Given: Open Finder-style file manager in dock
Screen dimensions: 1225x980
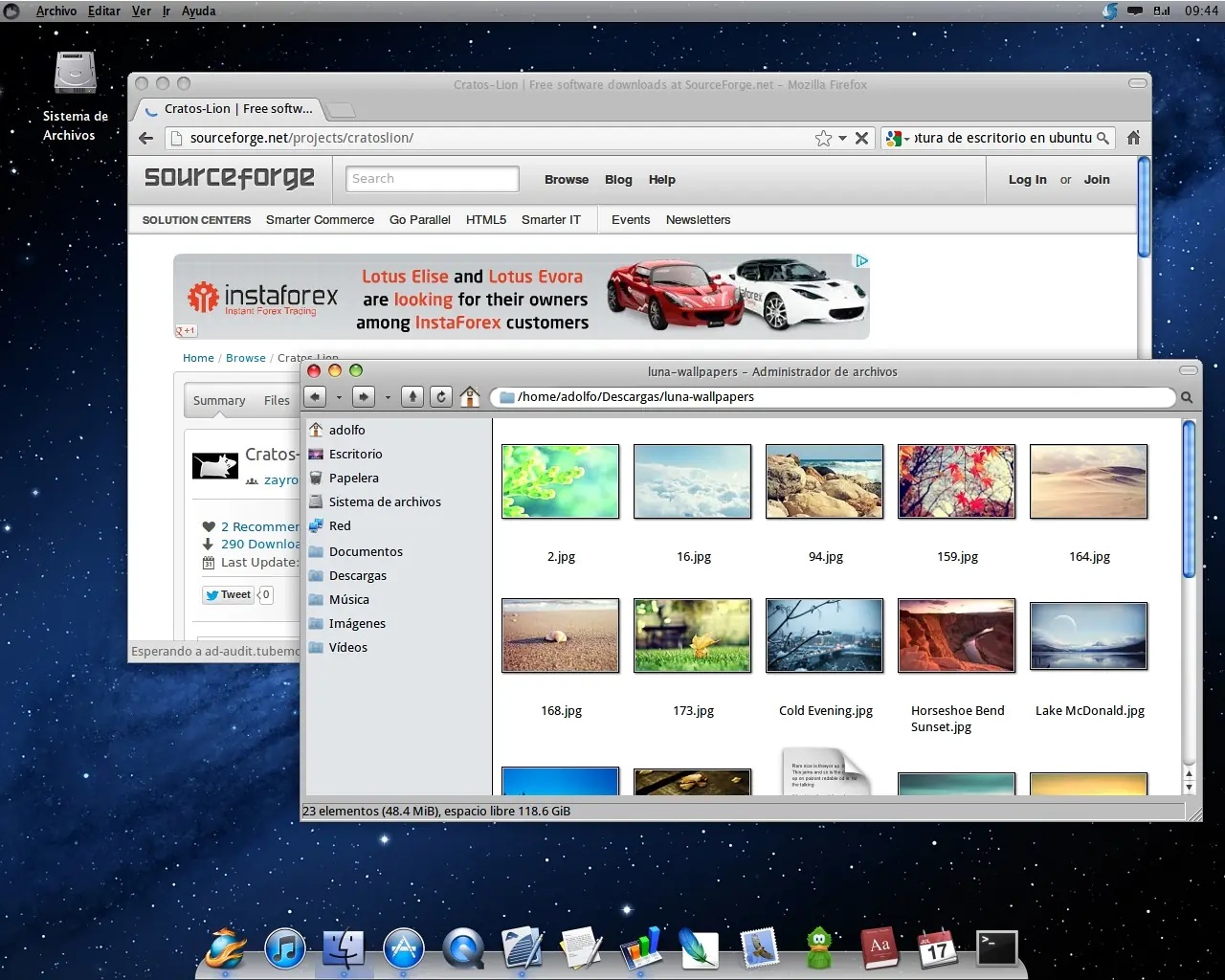Looking at the screenshot, I should (x=344, y=948).
